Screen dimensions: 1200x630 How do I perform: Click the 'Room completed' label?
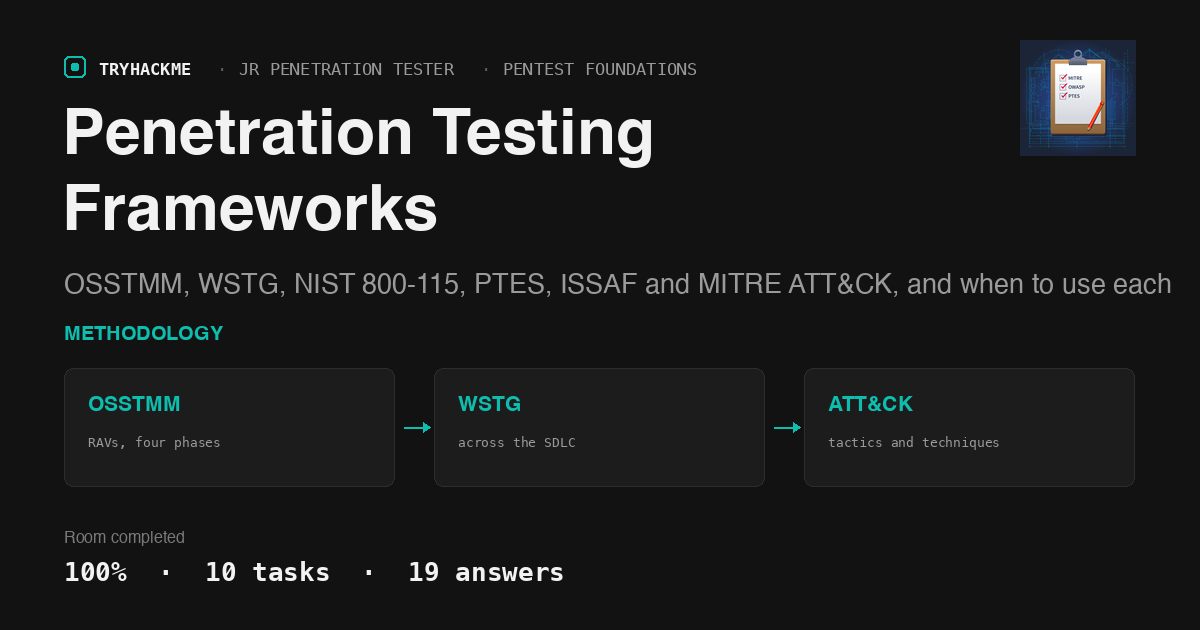pyautogui.click(x=124, y=537)
